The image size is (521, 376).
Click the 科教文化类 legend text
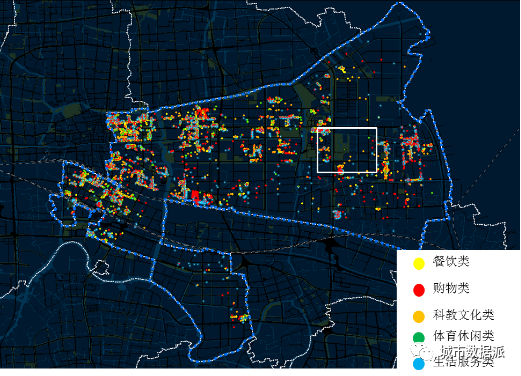coord(463,315)
